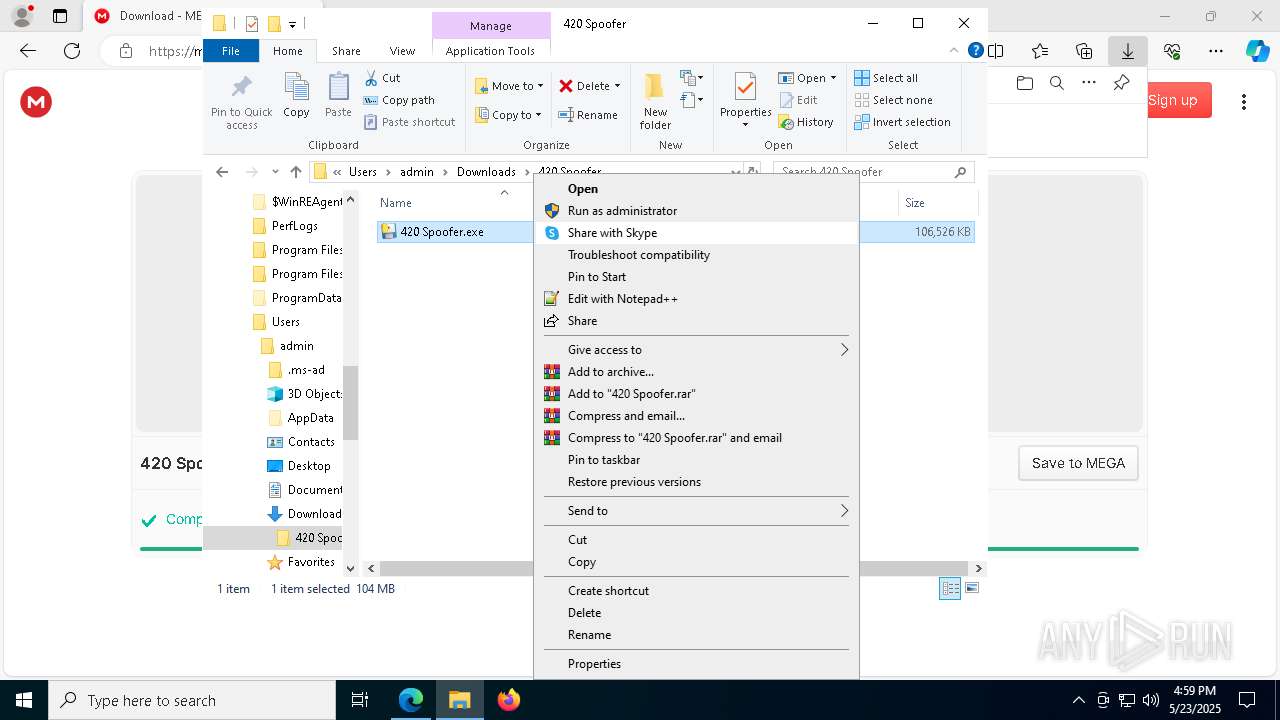
Task: Click Invert selection in ribbon
Action: 902,122
